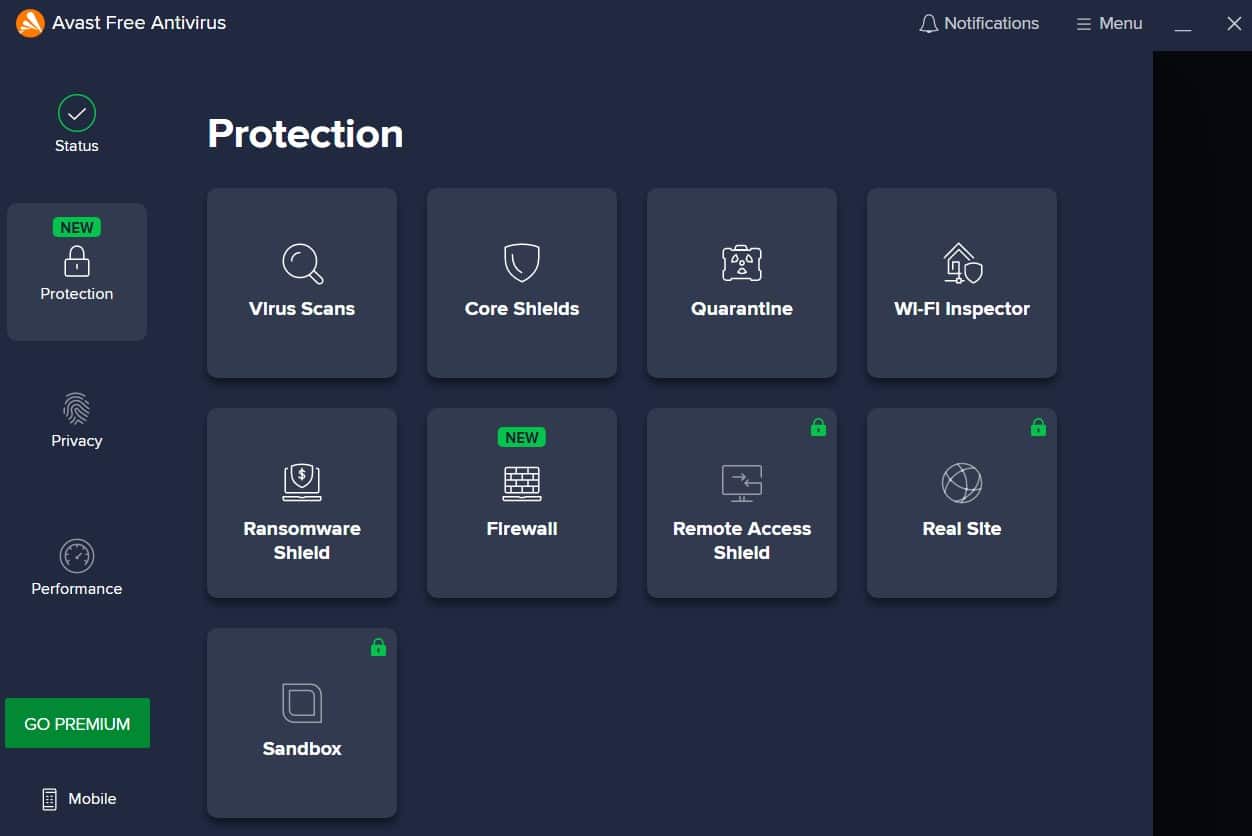
Task: Open the Performance section
Action: (76, 567)
